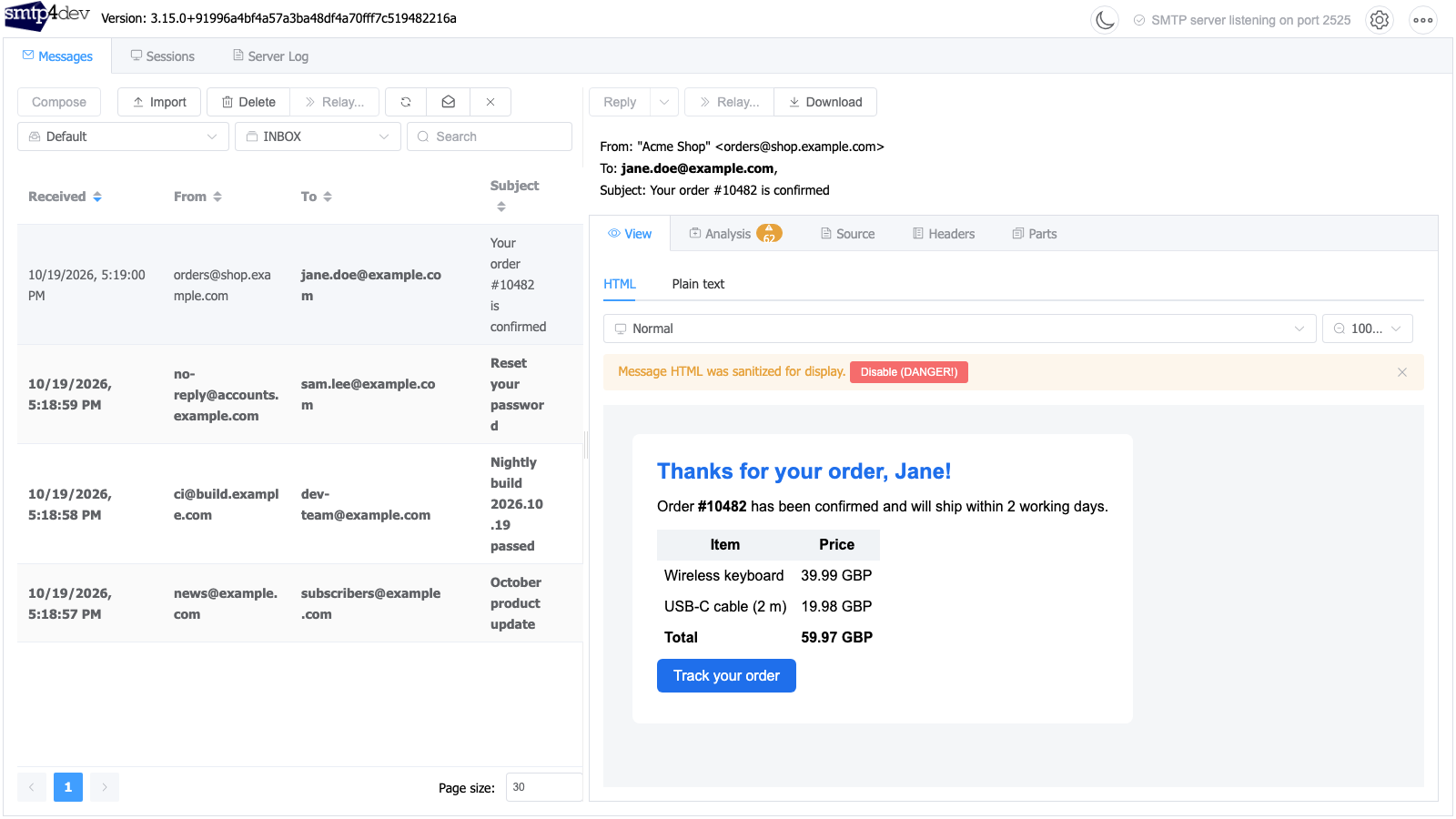Switch to the Messages tab
Screen dimensions: 1456x819
(57, 56)
